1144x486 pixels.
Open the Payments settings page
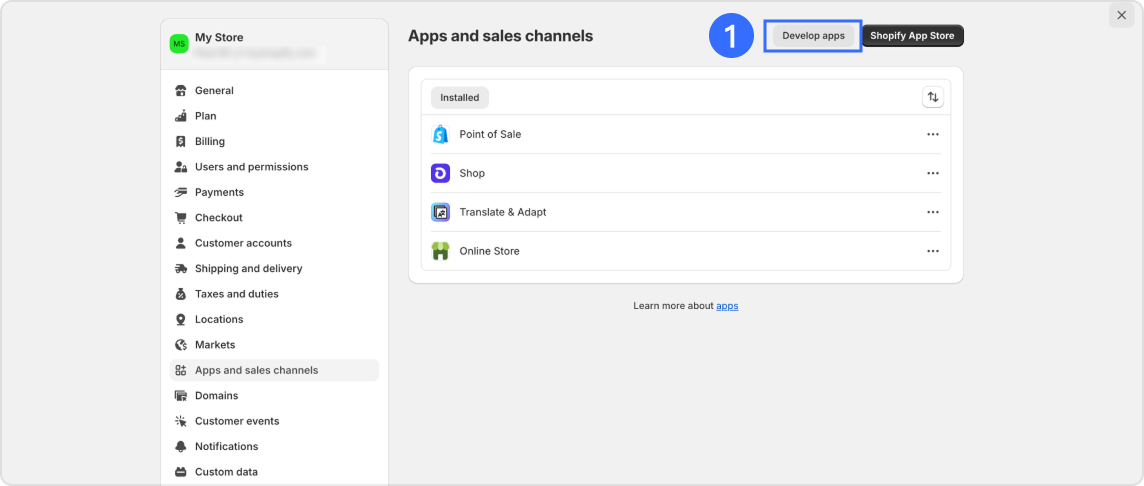click(219, 192)
